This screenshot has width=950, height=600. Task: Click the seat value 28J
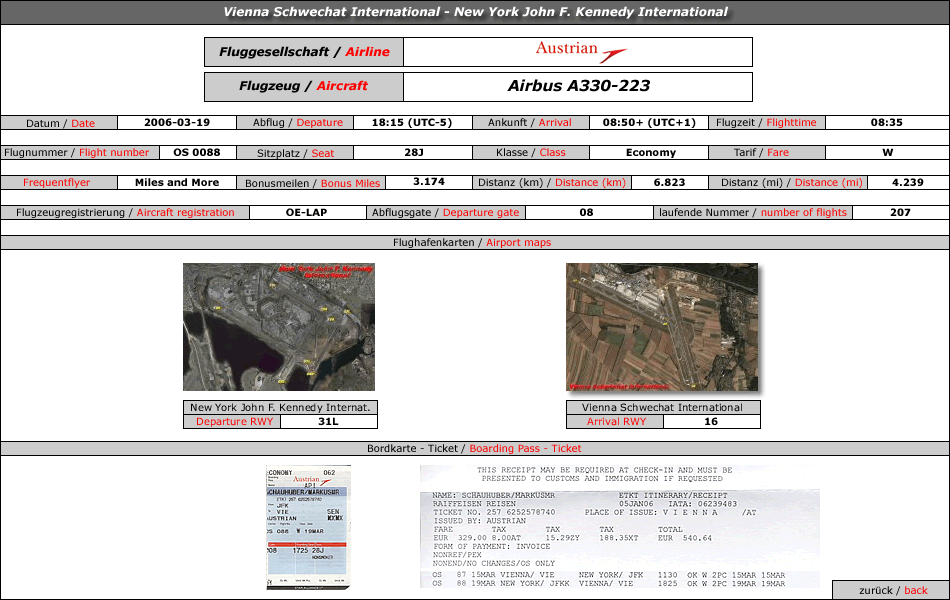pos(414,152)
